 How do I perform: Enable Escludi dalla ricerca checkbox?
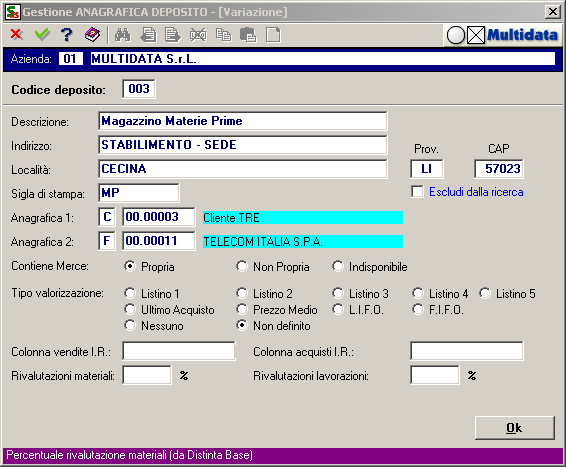[417, 192]
